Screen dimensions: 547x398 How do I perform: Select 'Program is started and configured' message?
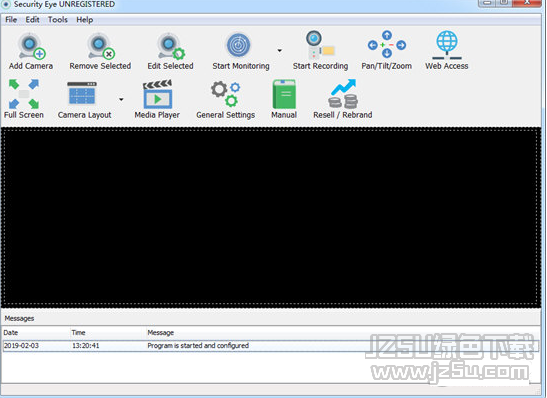tap(198, 346)
